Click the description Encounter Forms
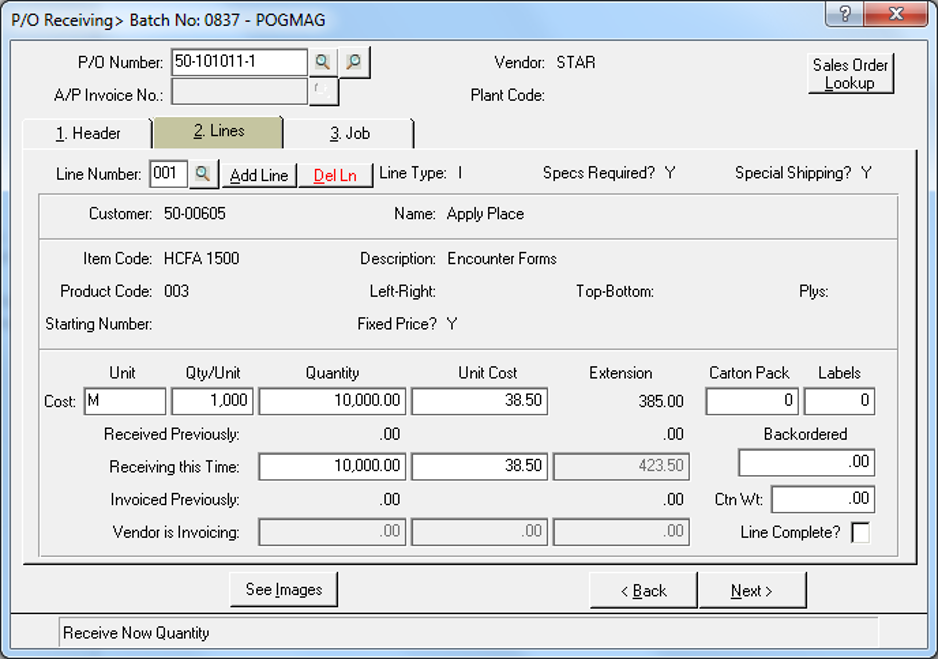The height and width of the screenshot is (659, 938). 502,258
